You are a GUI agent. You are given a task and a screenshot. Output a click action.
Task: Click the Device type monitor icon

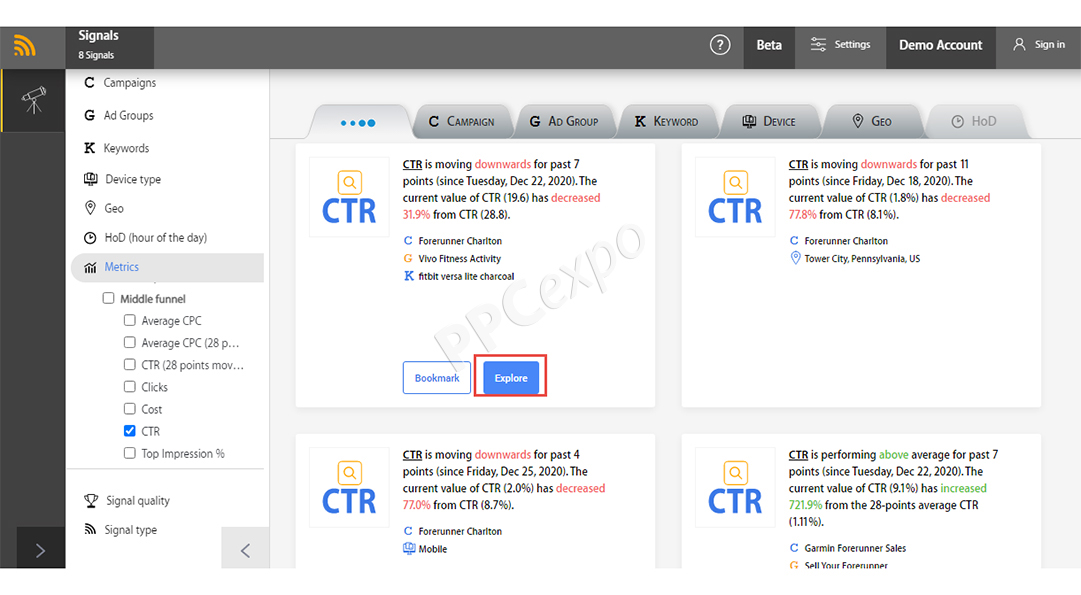coord(90,179)
